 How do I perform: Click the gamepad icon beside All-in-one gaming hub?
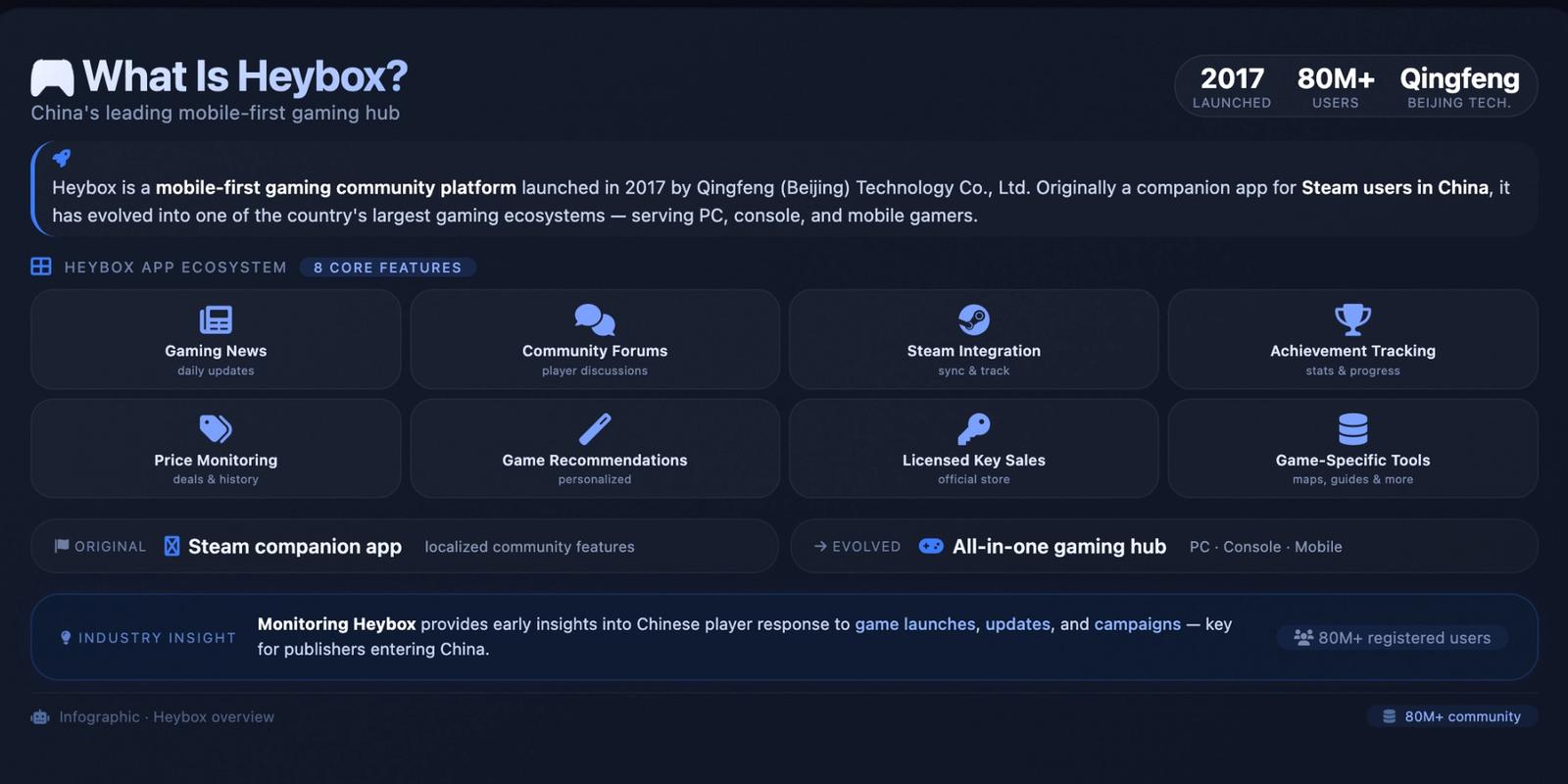point(931,547)
